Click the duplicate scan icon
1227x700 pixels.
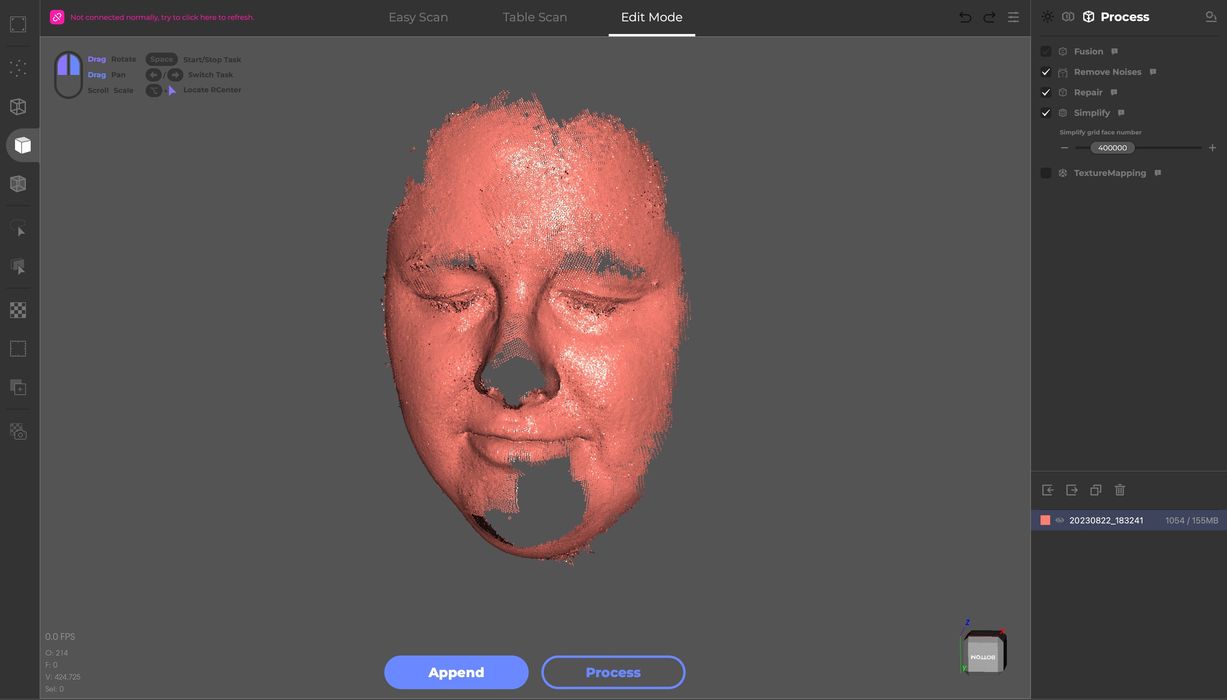pos(1096,490)
